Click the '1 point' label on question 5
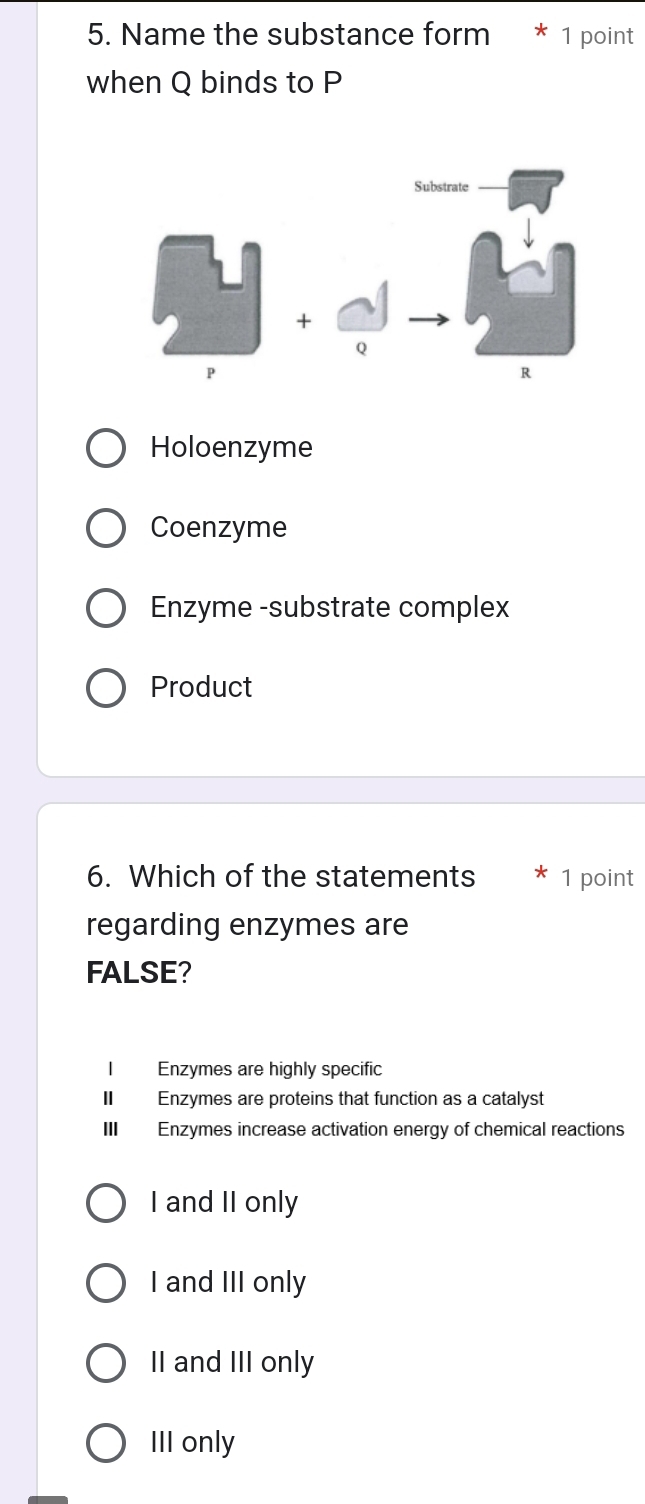Image resolution: width=645 pixels, height=1504 pixels. 599,36
